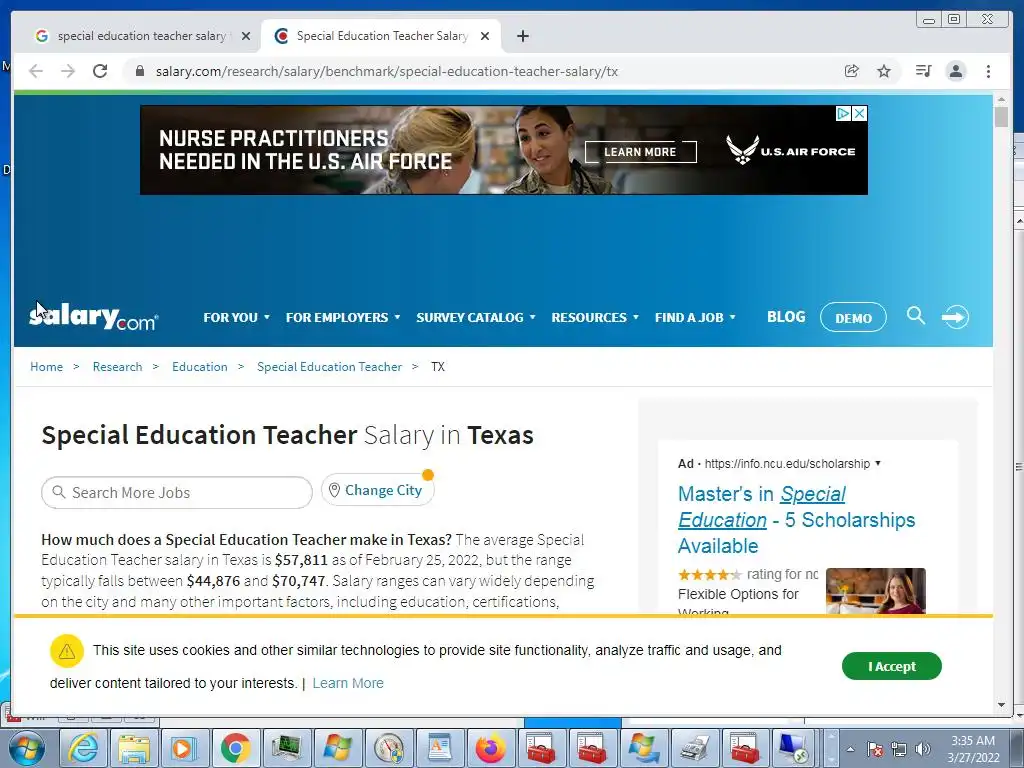Expand the Find a Job menu
The height and width of the screenshot is (768, 1024).
tap(695, 317)
